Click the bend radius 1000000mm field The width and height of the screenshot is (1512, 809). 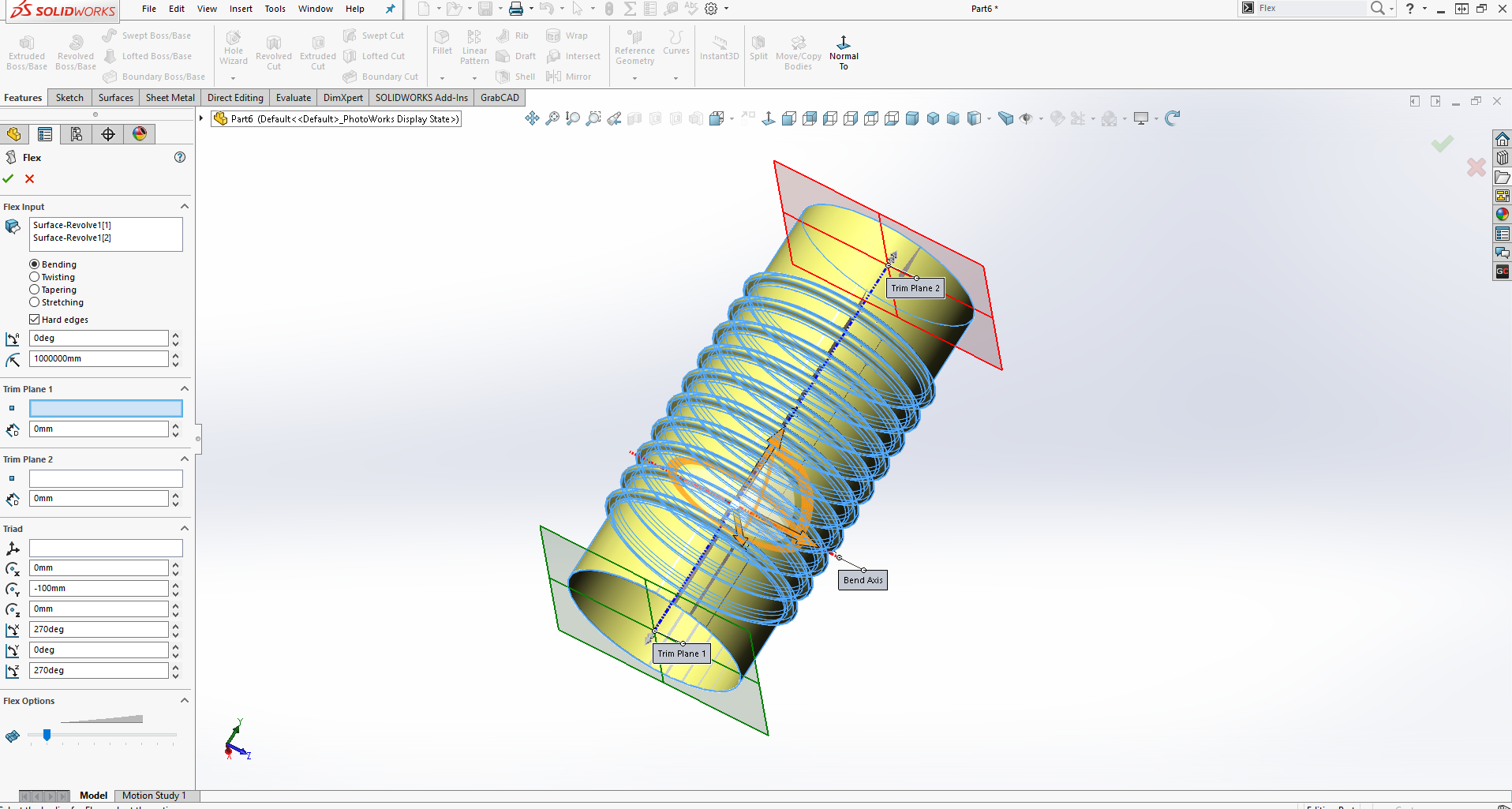coord(99,358)
